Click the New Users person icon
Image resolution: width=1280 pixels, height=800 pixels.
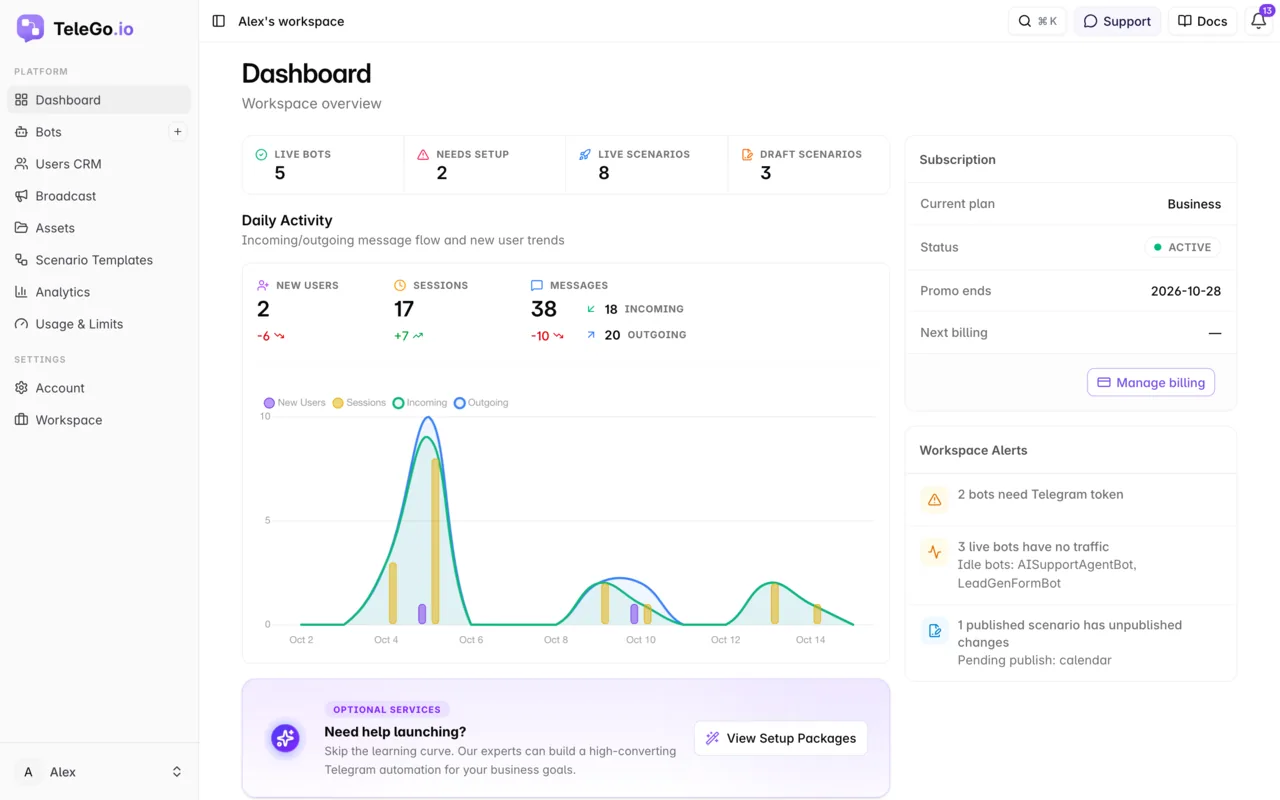[263, 285]
